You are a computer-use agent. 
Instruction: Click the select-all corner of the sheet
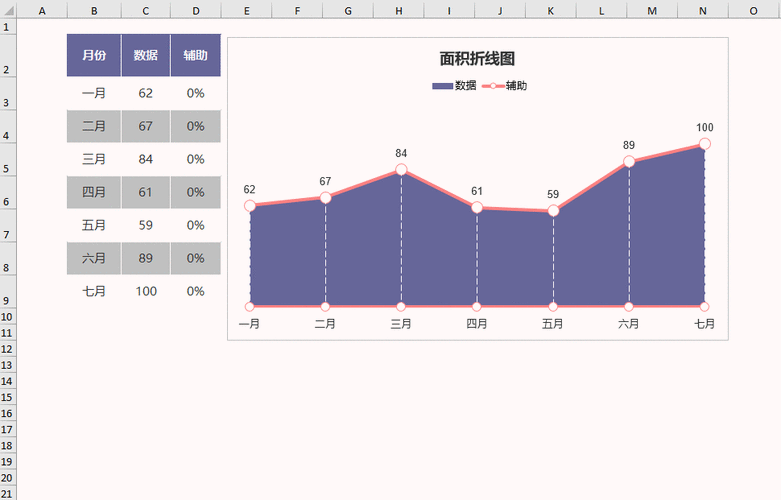point(8,9)
